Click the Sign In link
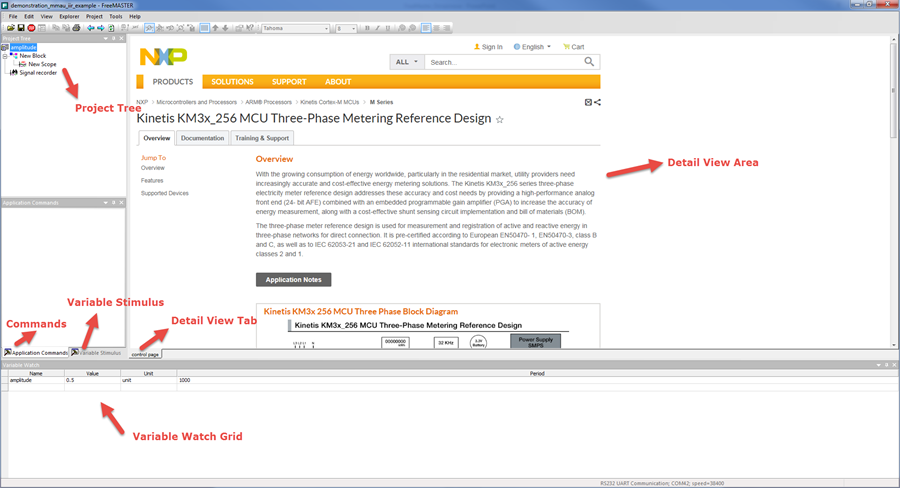Image resolution: width=900 pixels, height=488 pixels. coord(488,47)
